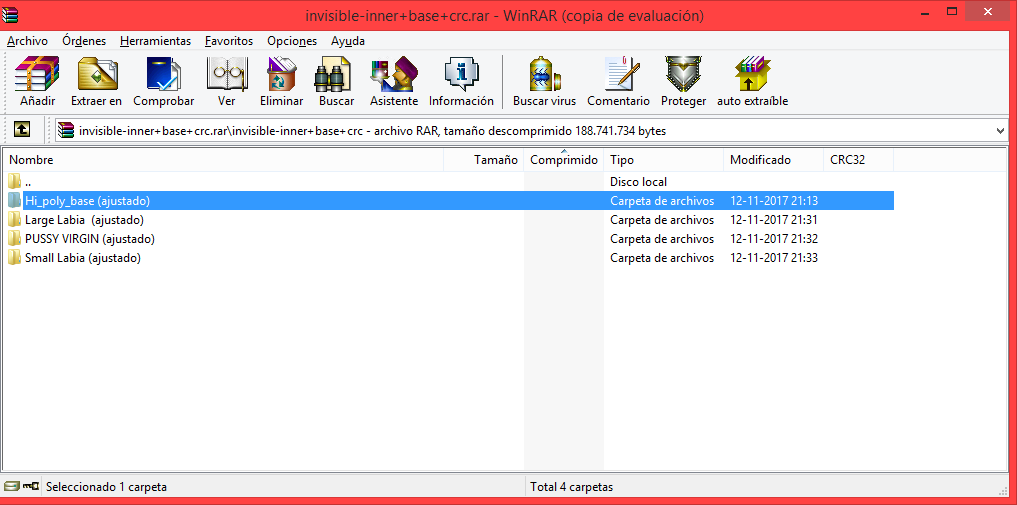Show archive Información icon
Screen dimensions: 1017x505
click(x=461, y=80)
